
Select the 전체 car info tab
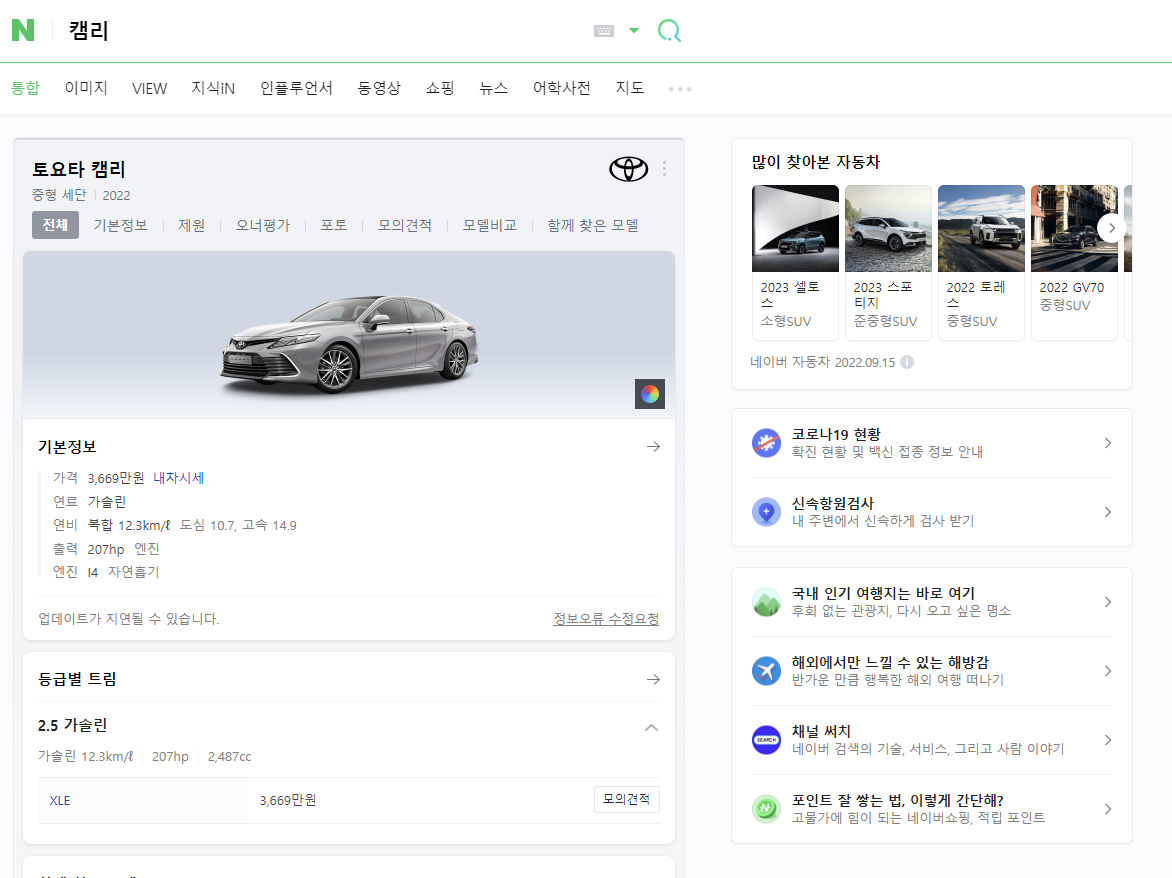[x=55, y=225]
